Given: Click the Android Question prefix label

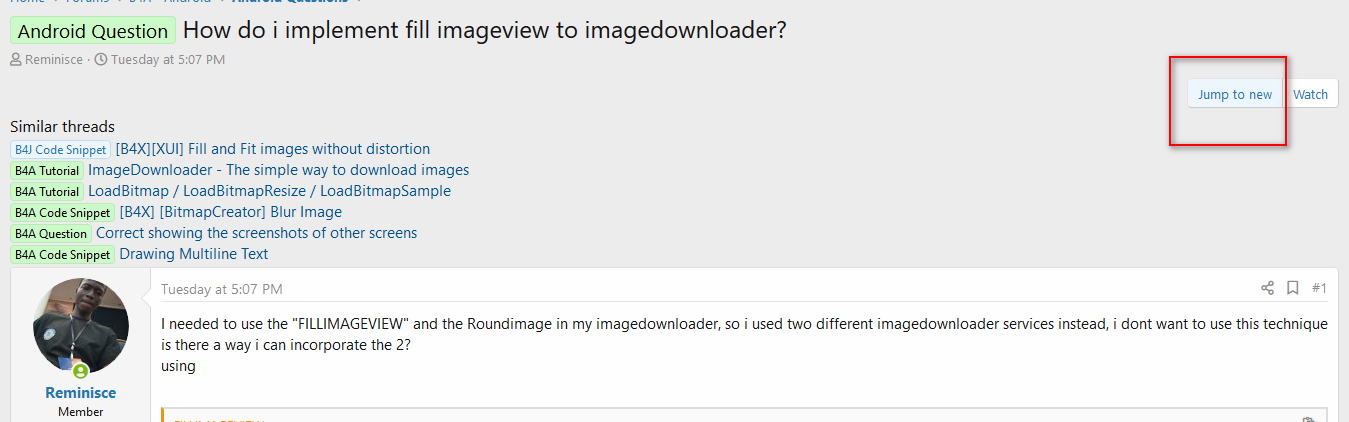Looking at the screenshot, I should pos(93,31).
